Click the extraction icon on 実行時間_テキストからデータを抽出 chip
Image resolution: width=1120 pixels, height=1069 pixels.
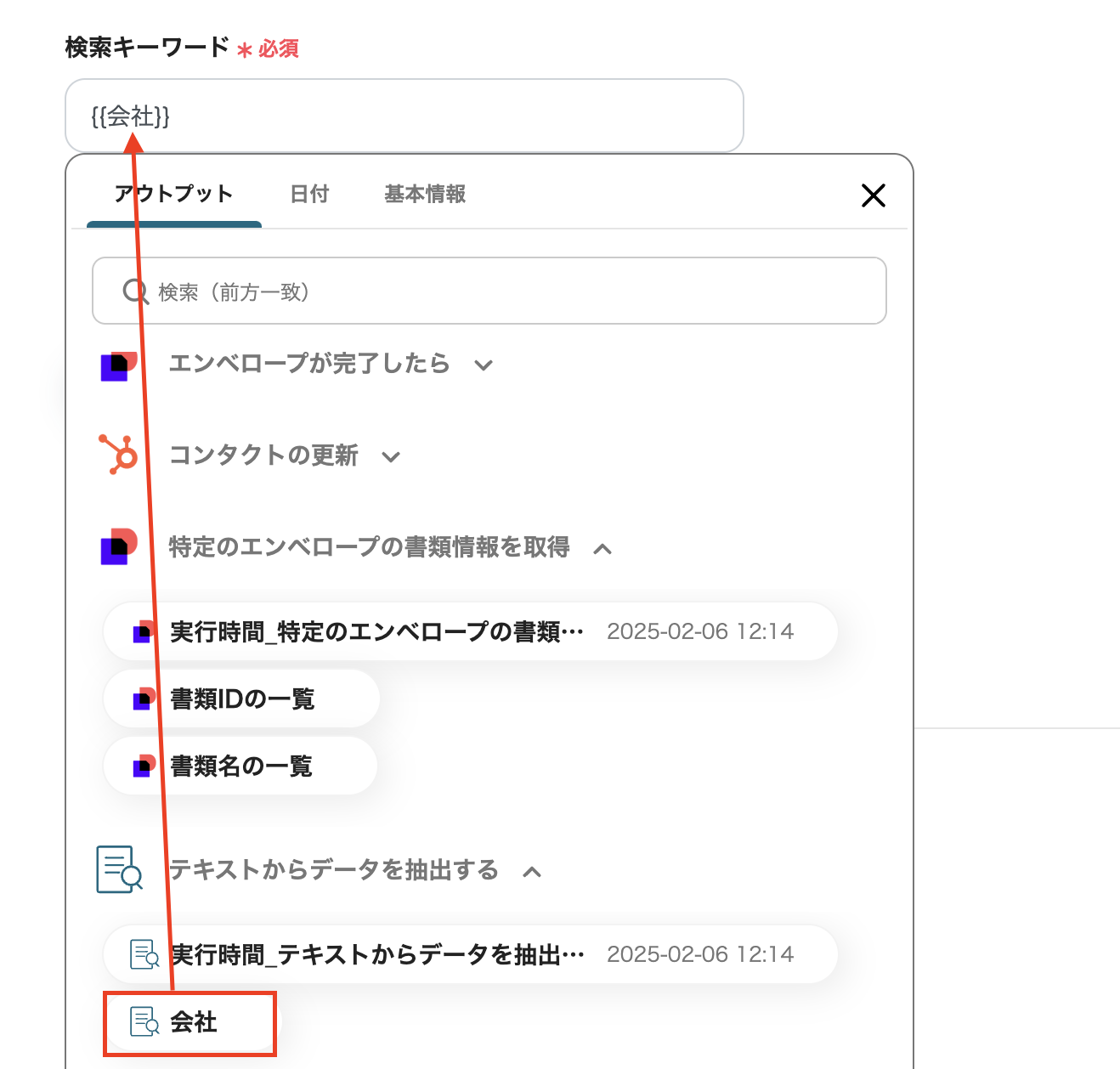click(144, 954)
